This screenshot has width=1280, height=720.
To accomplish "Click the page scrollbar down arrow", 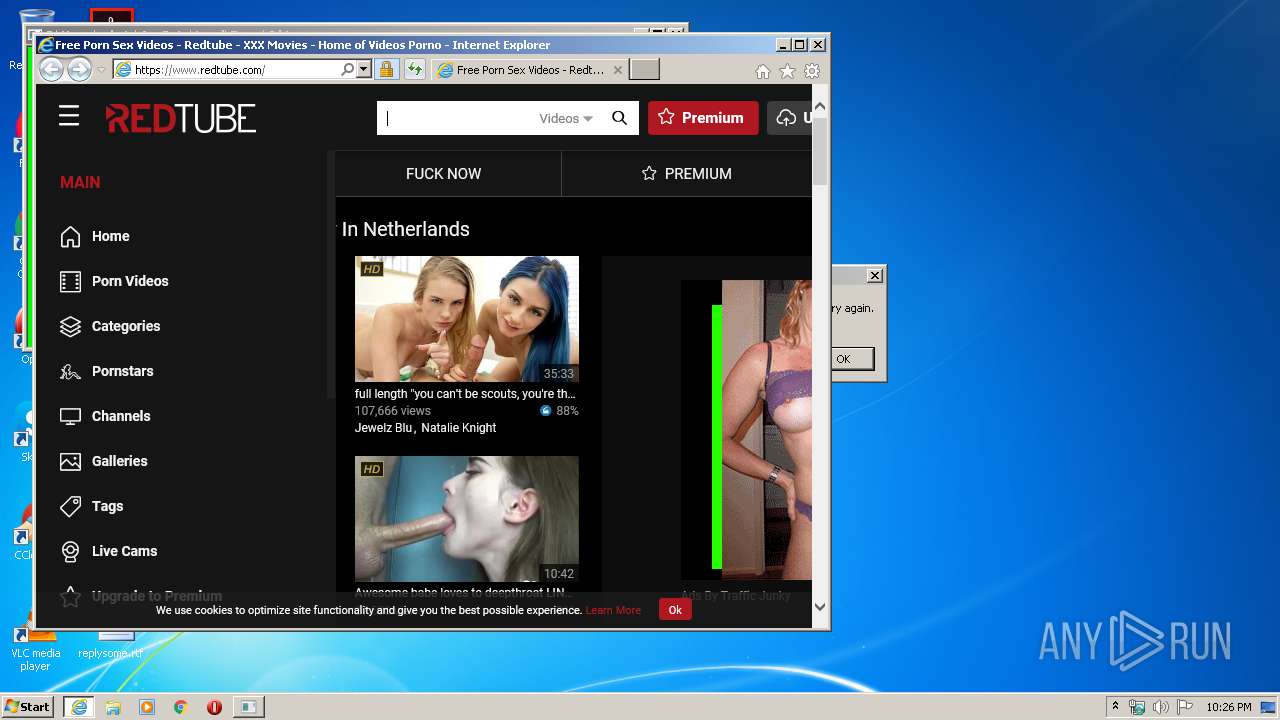I will point(820,606).
